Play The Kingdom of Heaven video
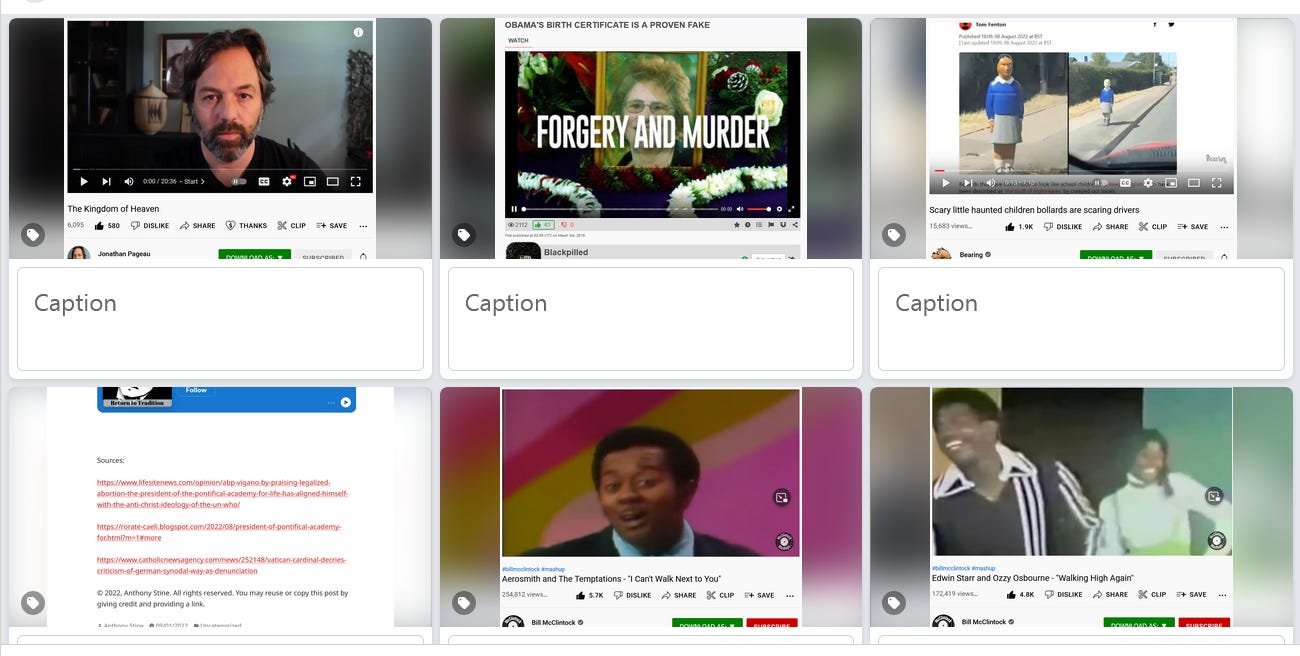 coord(83,182)
